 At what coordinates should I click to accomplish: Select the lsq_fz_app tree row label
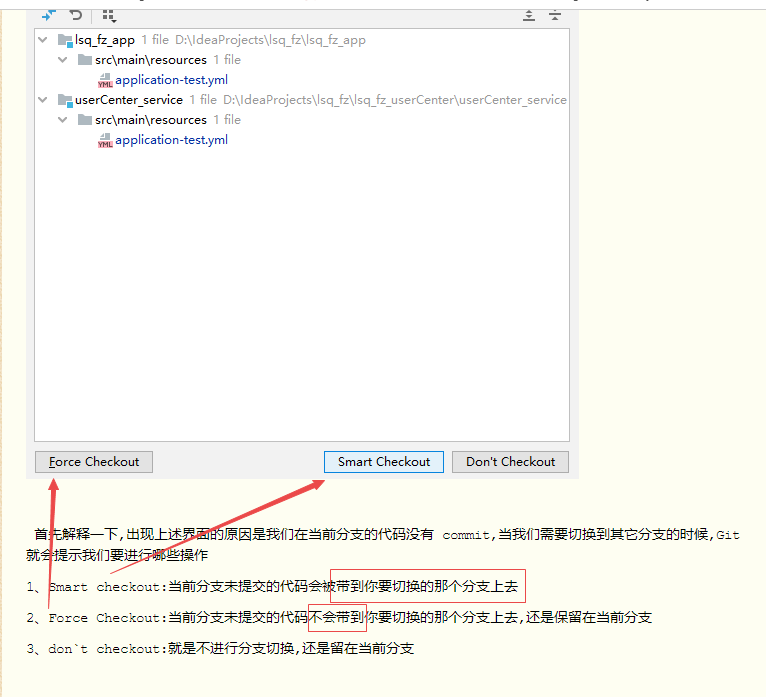105,40
